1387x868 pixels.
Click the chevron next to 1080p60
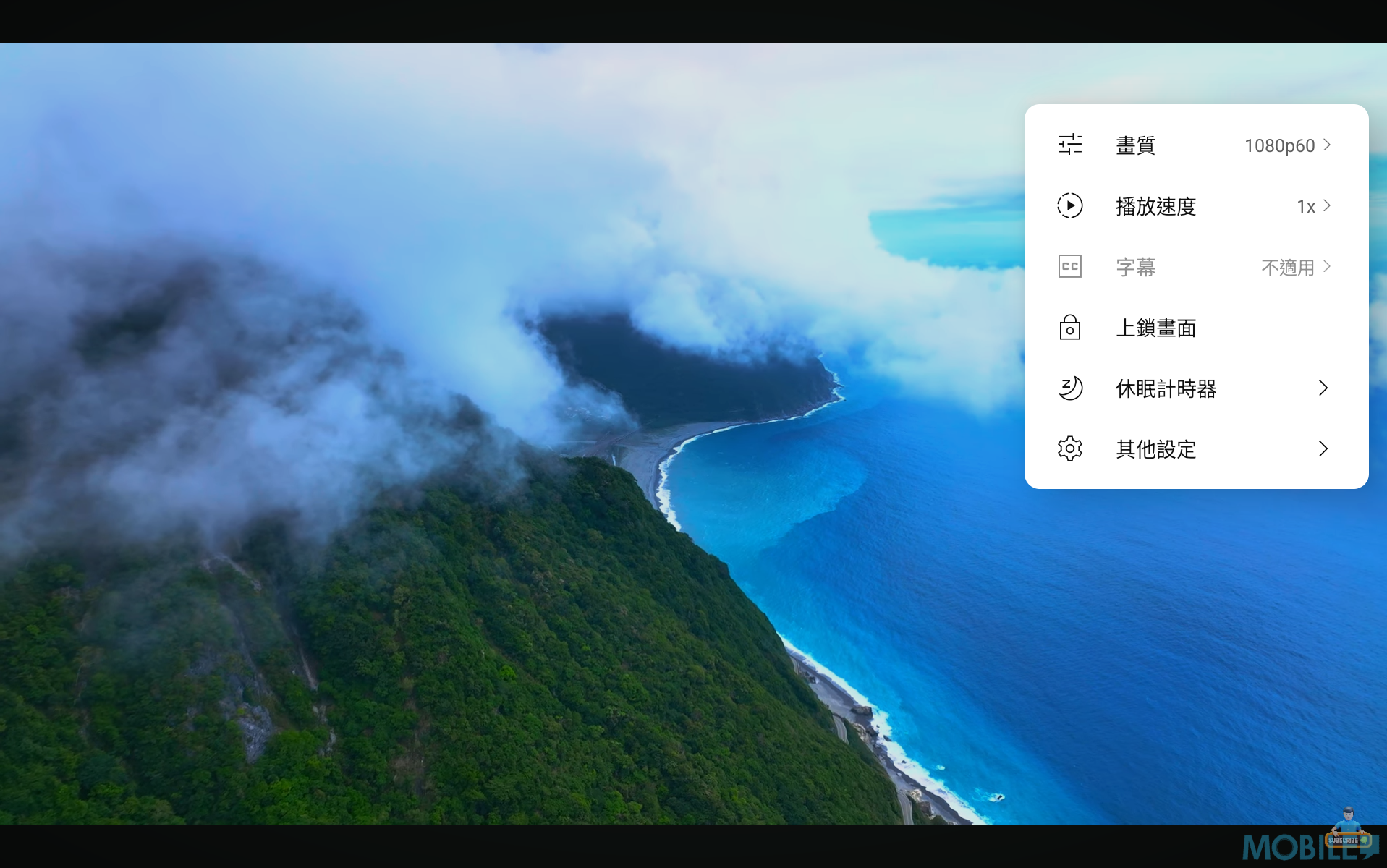1327,145
